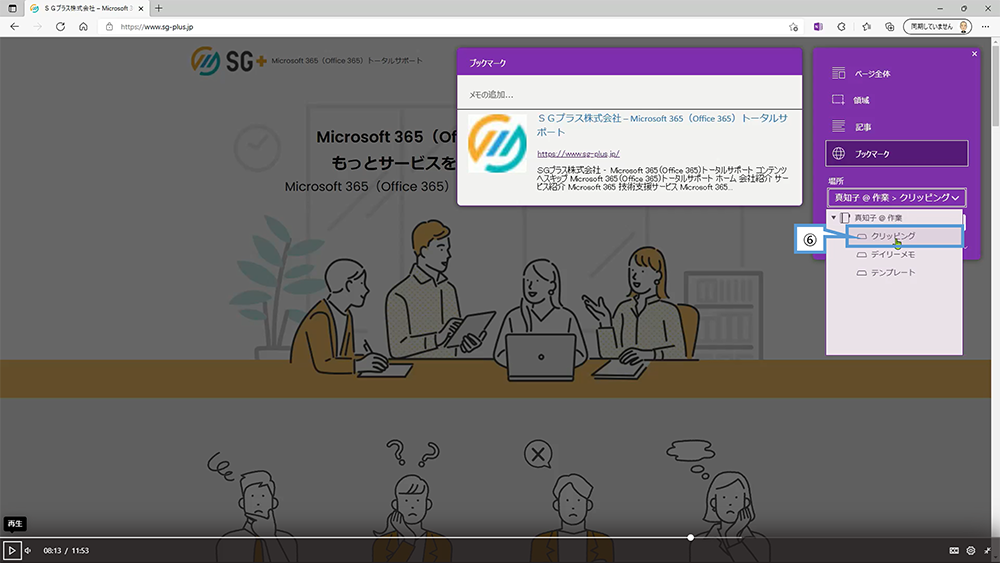Click the SG+ logo on the webpage

[x=228, y=61]
